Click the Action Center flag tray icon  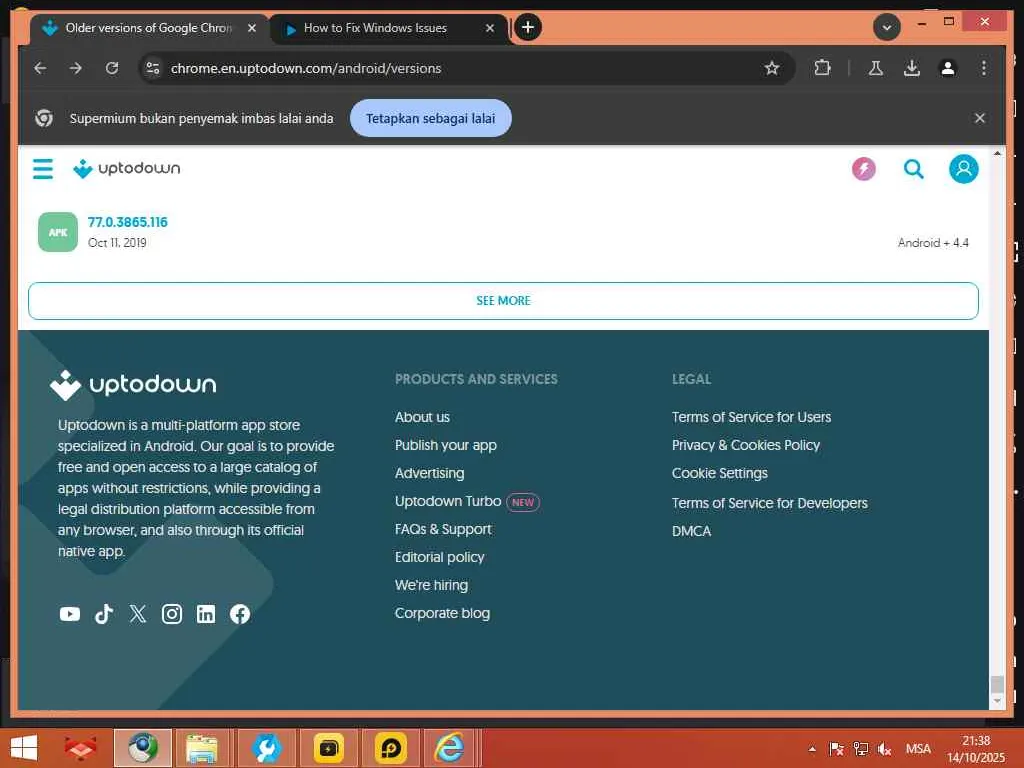coord(837,749)
